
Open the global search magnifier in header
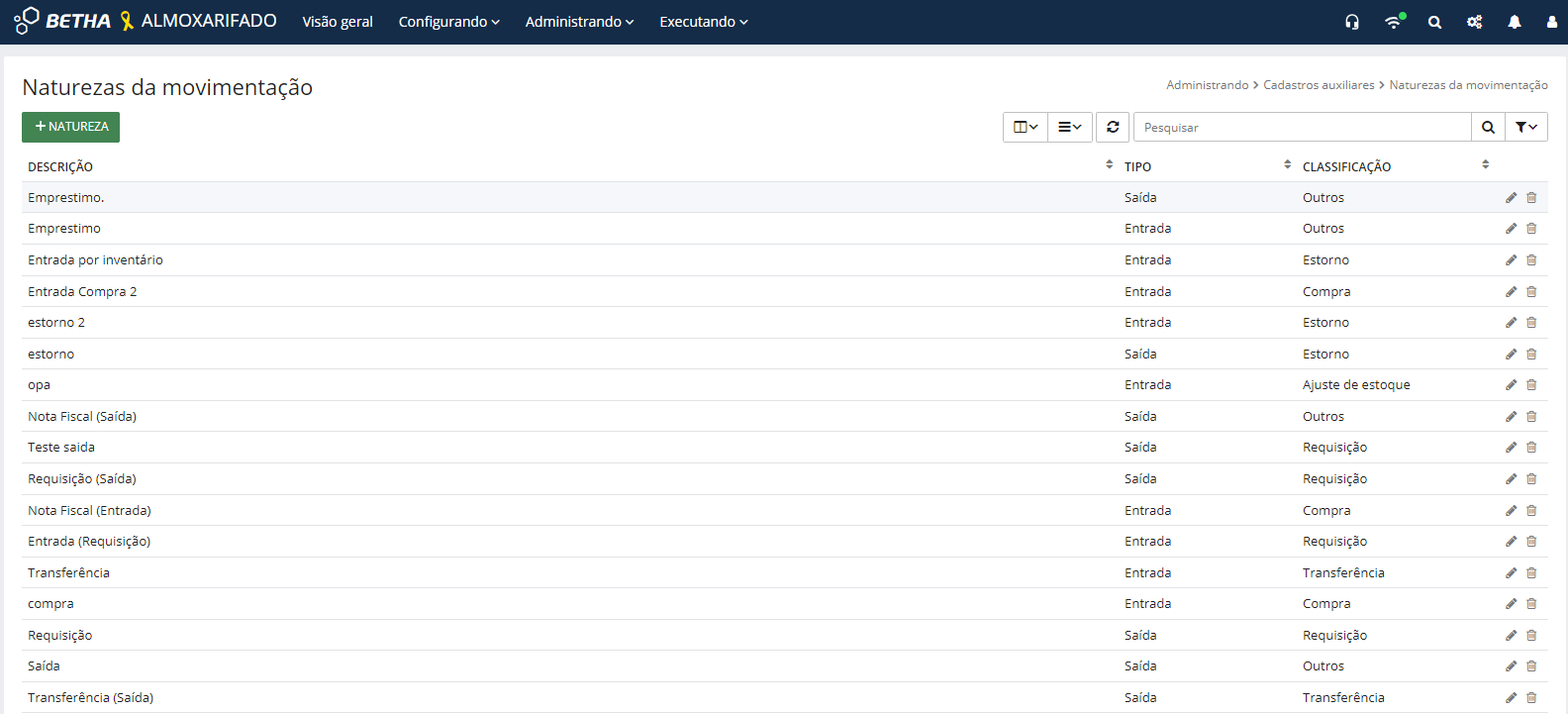tap(1434, 22)
